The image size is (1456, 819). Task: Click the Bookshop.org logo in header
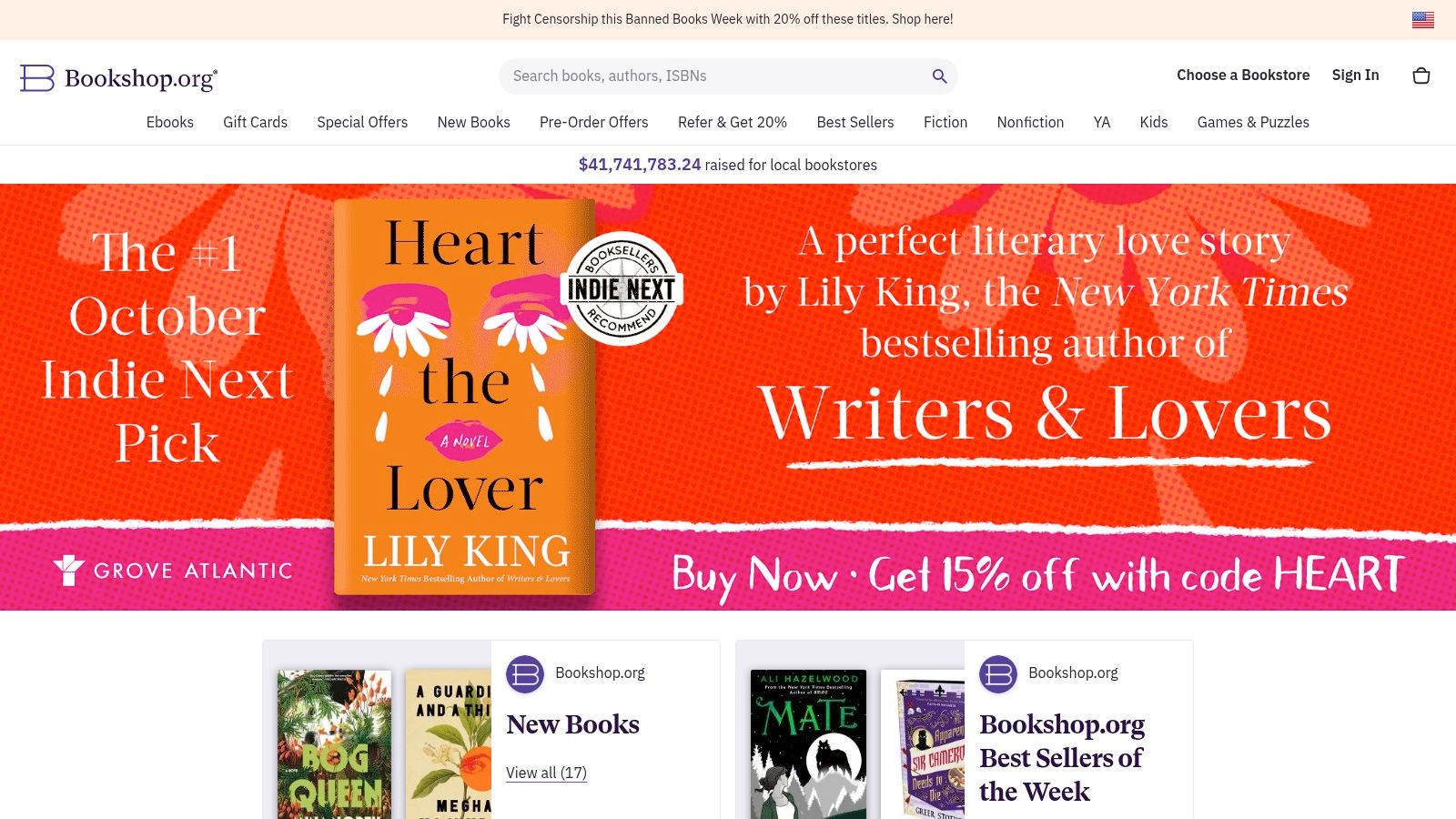tap(119, 78)
